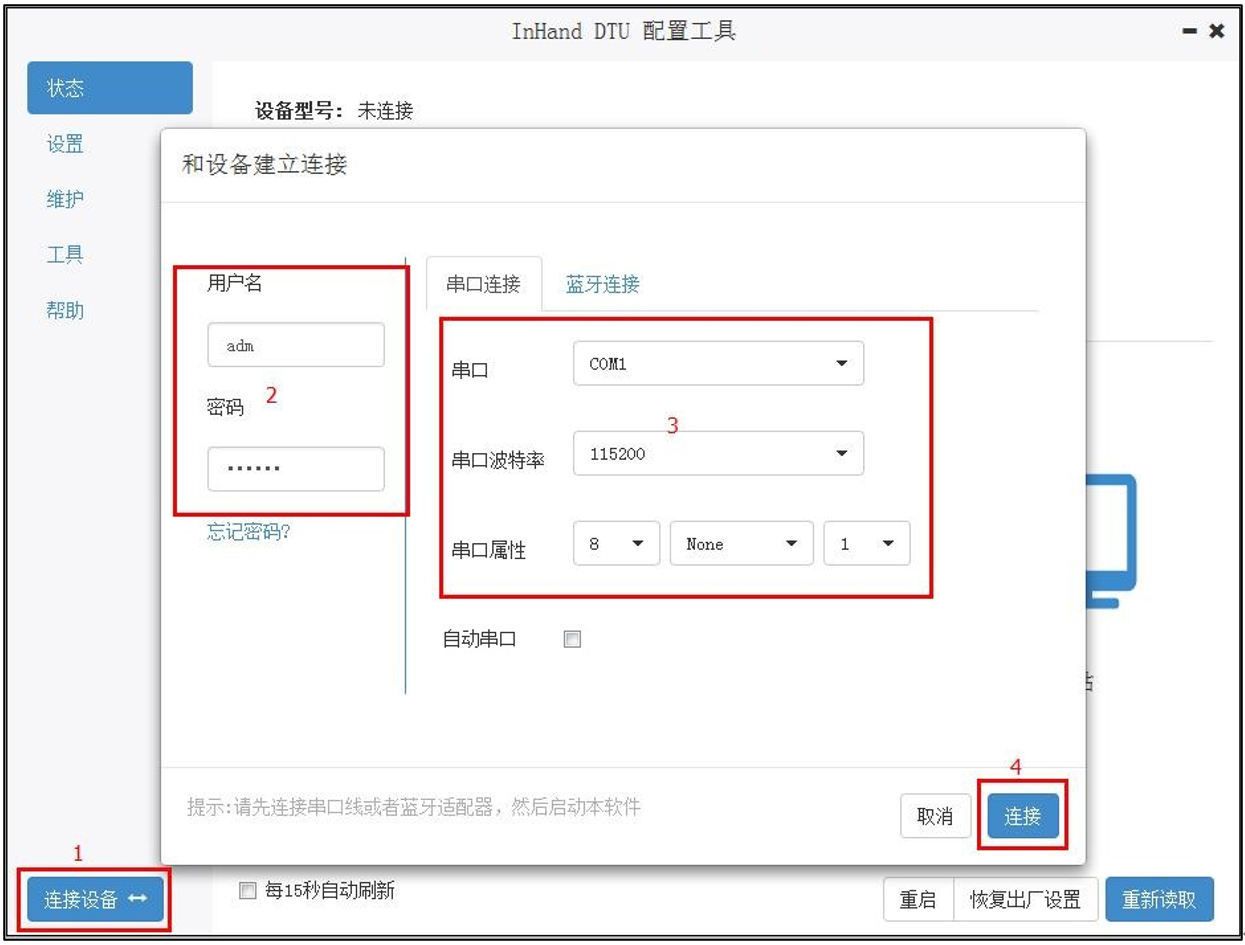Click the 用户名 input field

pos(296,345)
